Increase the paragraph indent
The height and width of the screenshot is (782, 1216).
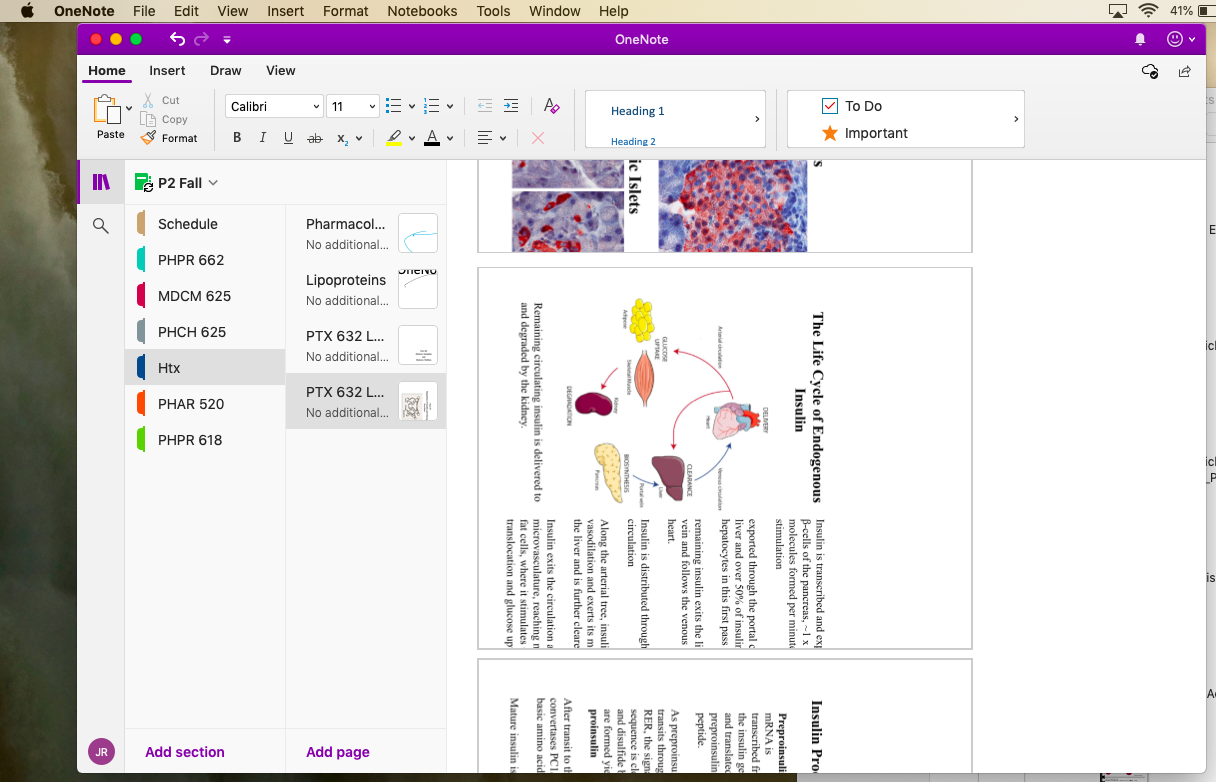(x=511, y=106)
